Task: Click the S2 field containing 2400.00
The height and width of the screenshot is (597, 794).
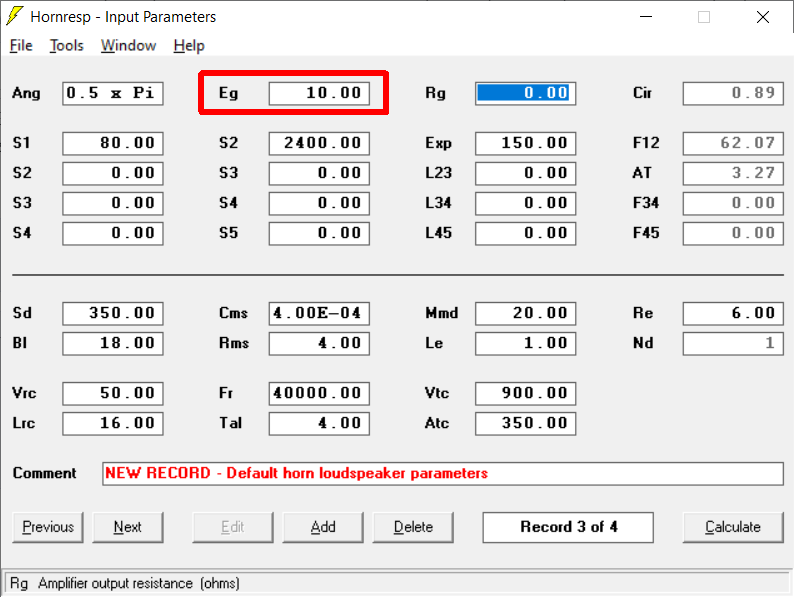Action: point(319,143)
